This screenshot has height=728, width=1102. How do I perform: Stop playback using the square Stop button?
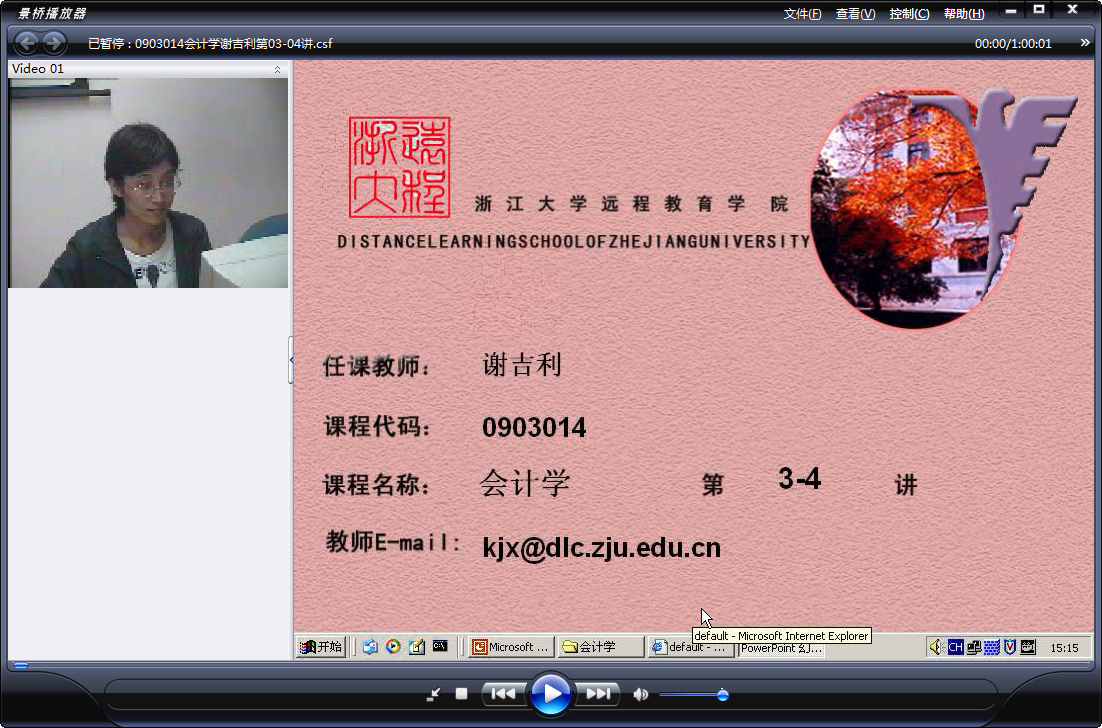(461, 694)
